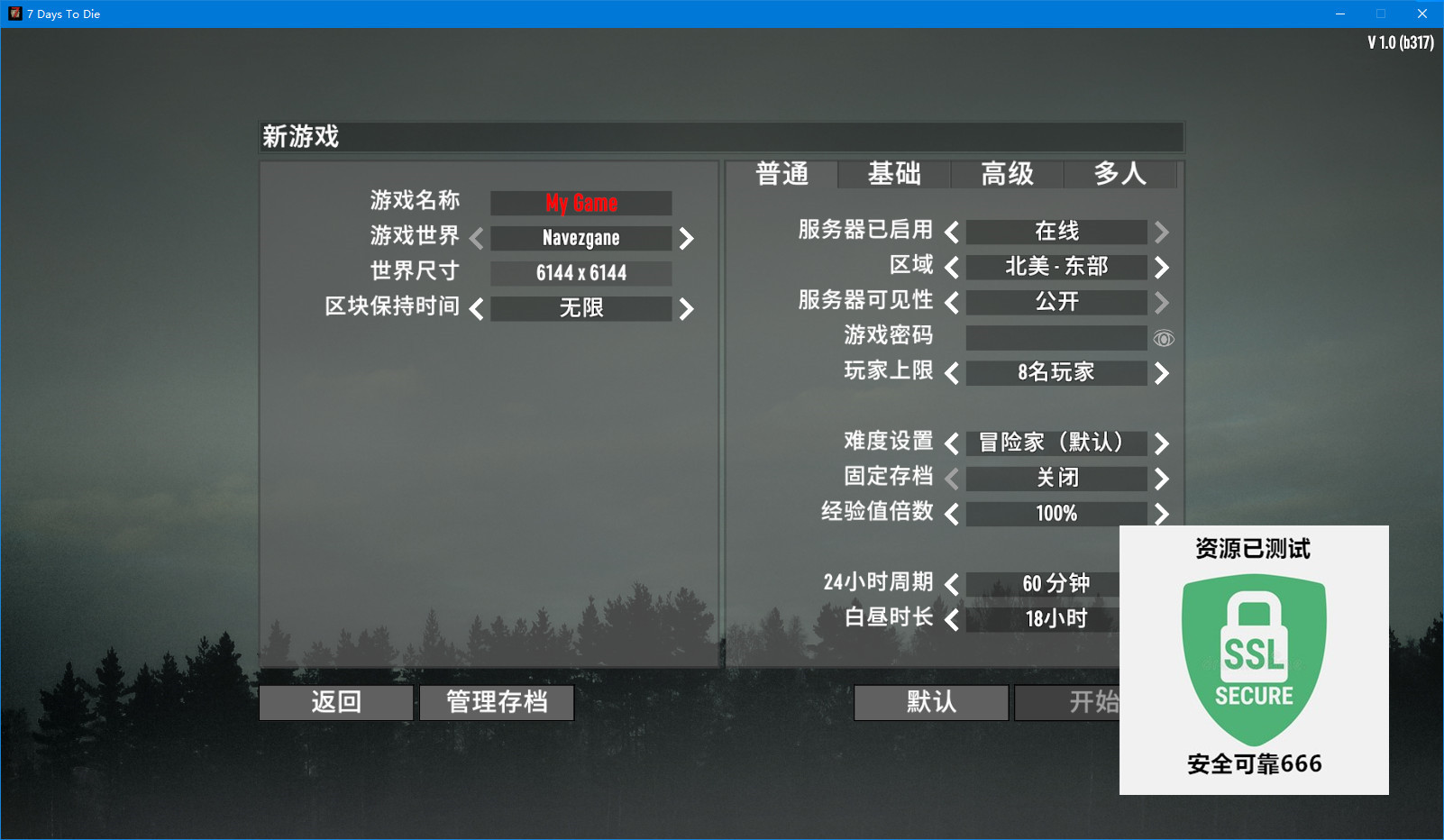This screenshot has height=840, width=1444.
Task: Click the 无限 chunk persistence value
Action: click(x=581, y=308)
